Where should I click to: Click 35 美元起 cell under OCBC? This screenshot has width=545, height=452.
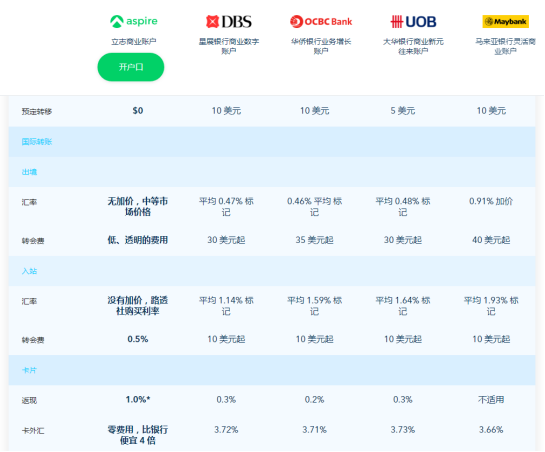315,240
